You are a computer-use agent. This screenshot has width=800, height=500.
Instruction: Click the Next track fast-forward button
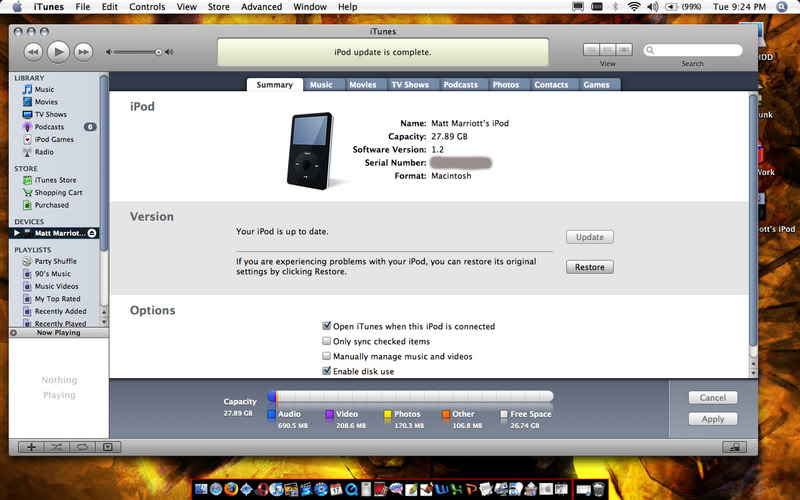pyautogui.click(x=83, y=52)
